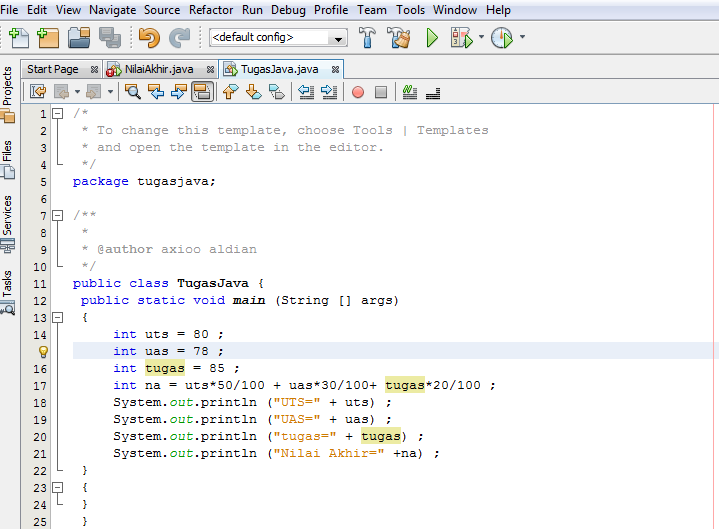Click the Uncomment icon in editor toolbar
Screen dimensions: 719x529
[x=433, y=93]
